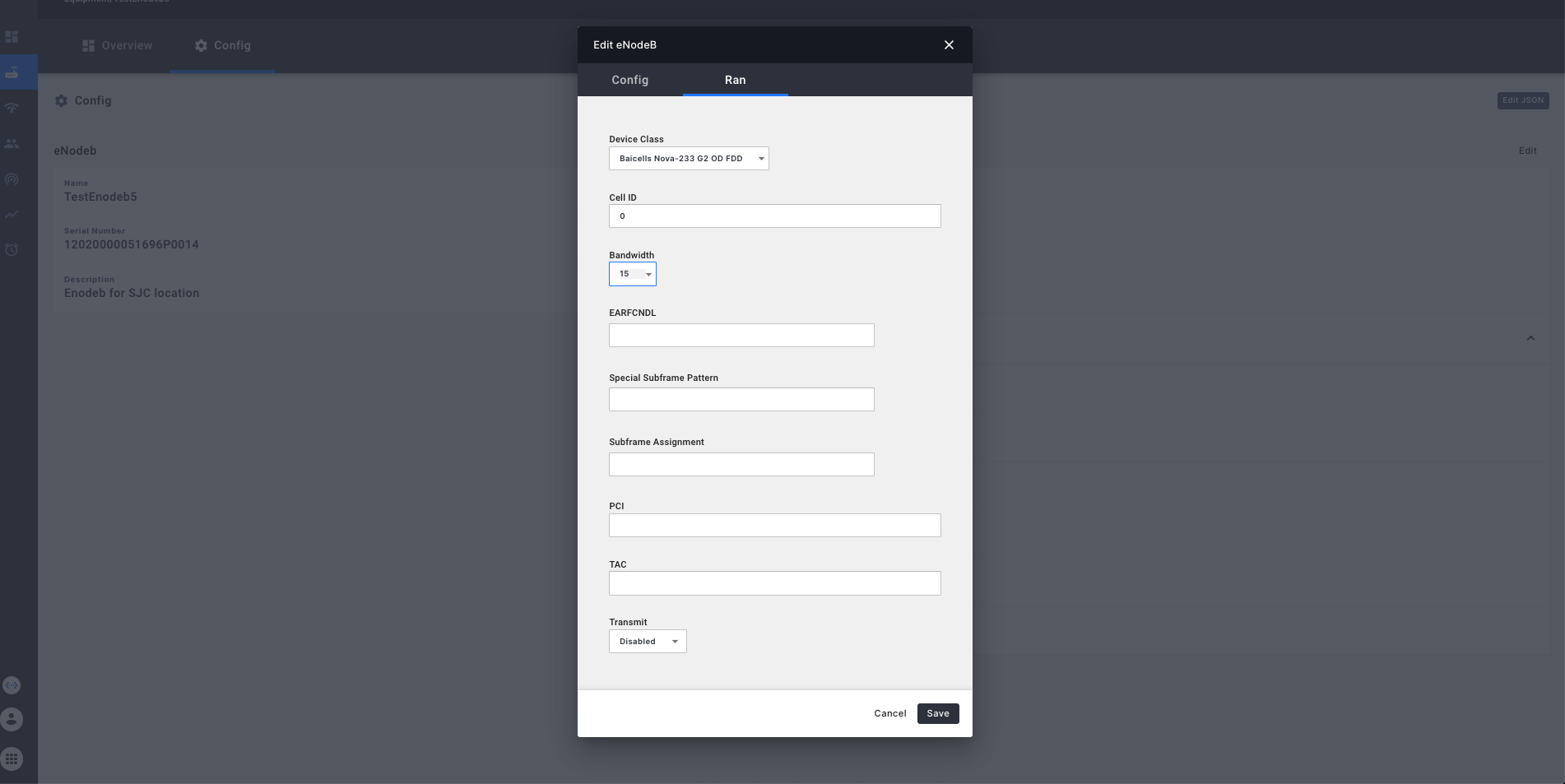The width and height of the screenshot is (1565, 784).
Task: Open the Dashboard grid icon in sidebar
Action: (12, 36)
